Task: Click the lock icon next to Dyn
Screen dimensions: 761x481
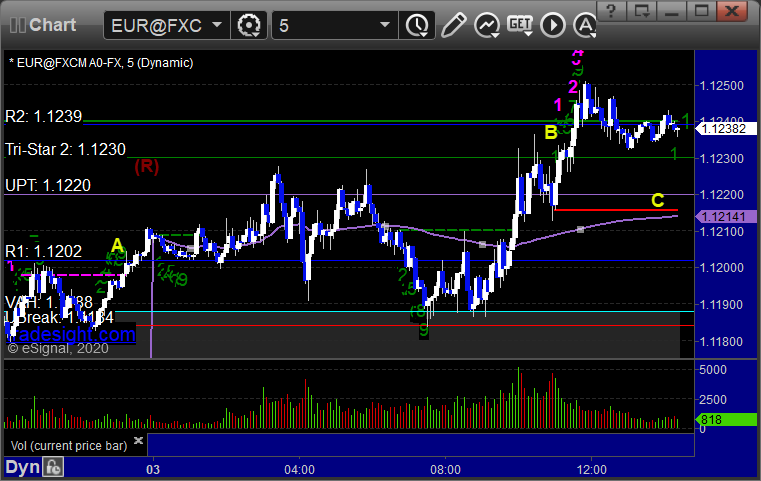Action: tap(53, 467)
